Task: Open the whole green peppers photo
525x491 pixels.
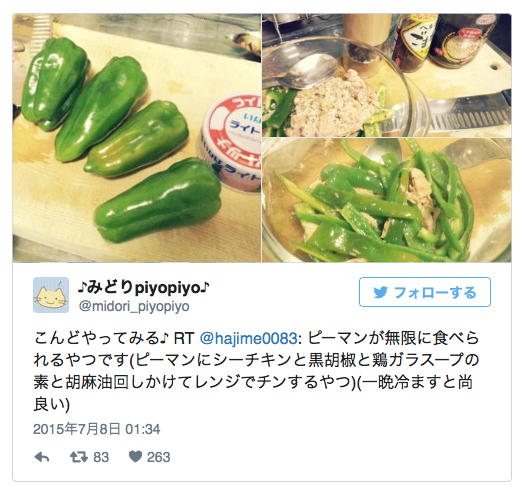Action: coord(137,138)
